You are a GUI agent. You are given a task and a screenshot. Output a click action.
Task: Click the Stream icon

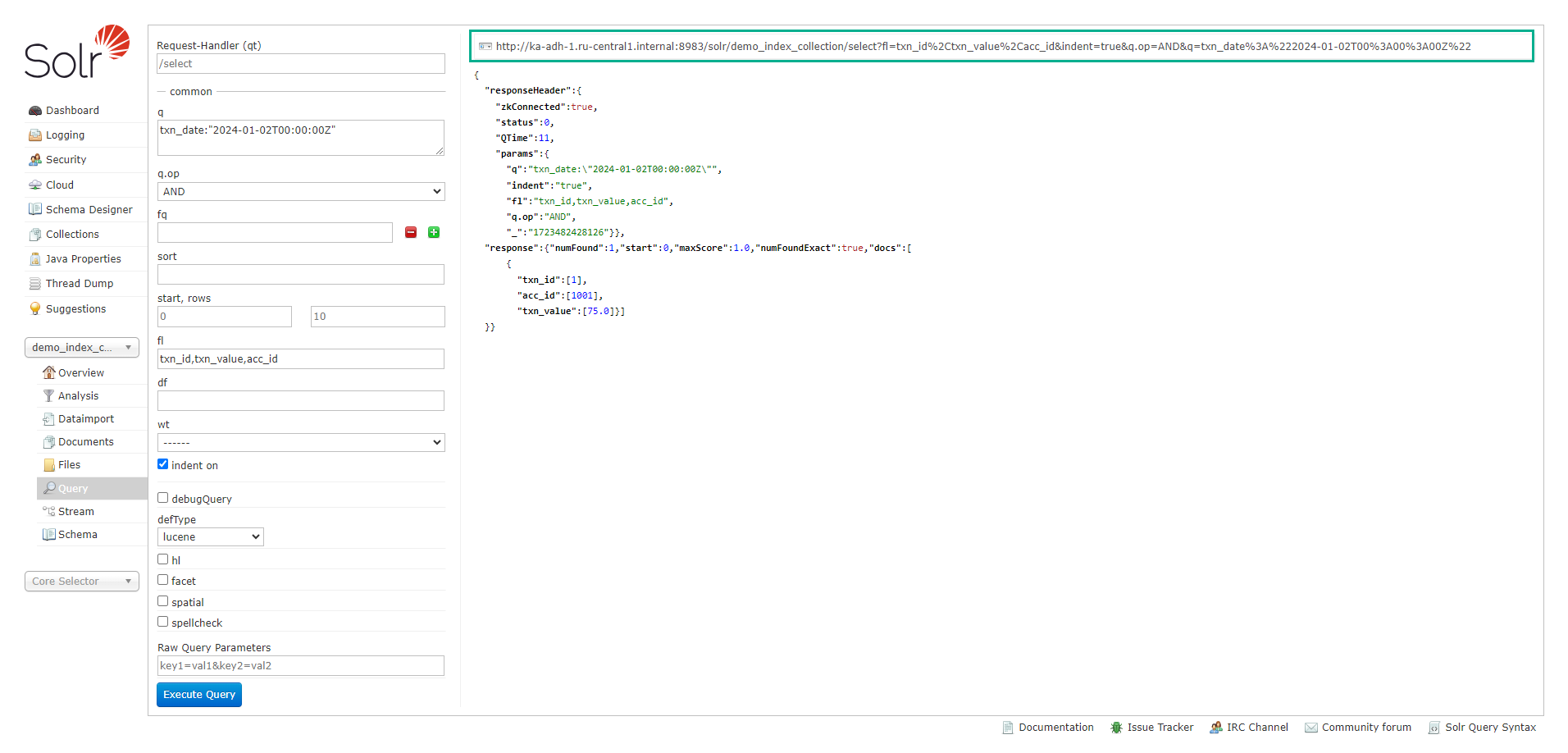point(49,511)
